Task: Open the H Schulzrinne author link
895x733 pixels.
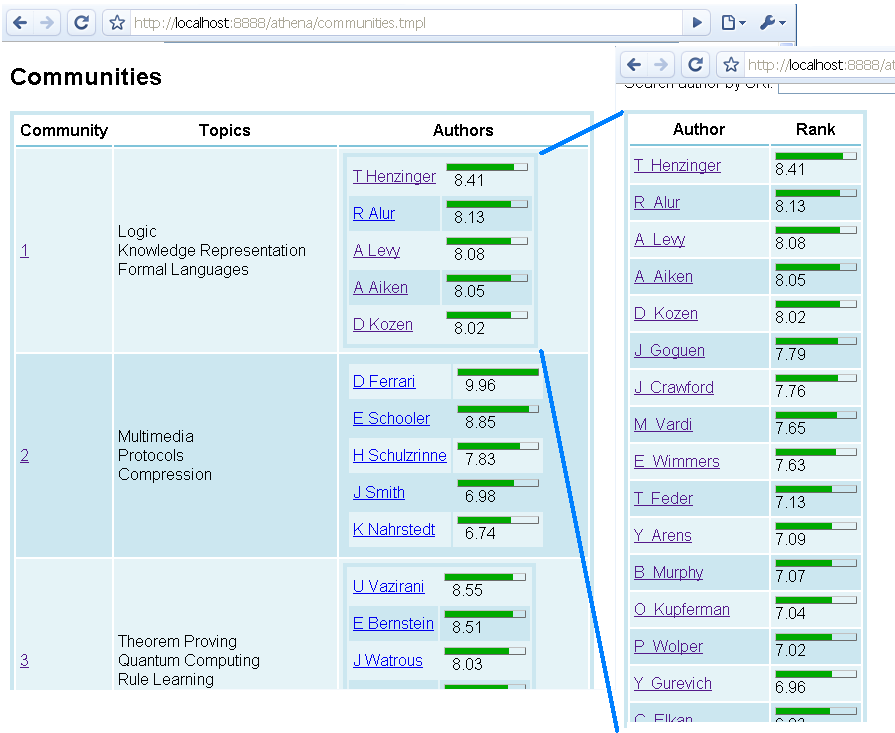Action: pos(400,456)
